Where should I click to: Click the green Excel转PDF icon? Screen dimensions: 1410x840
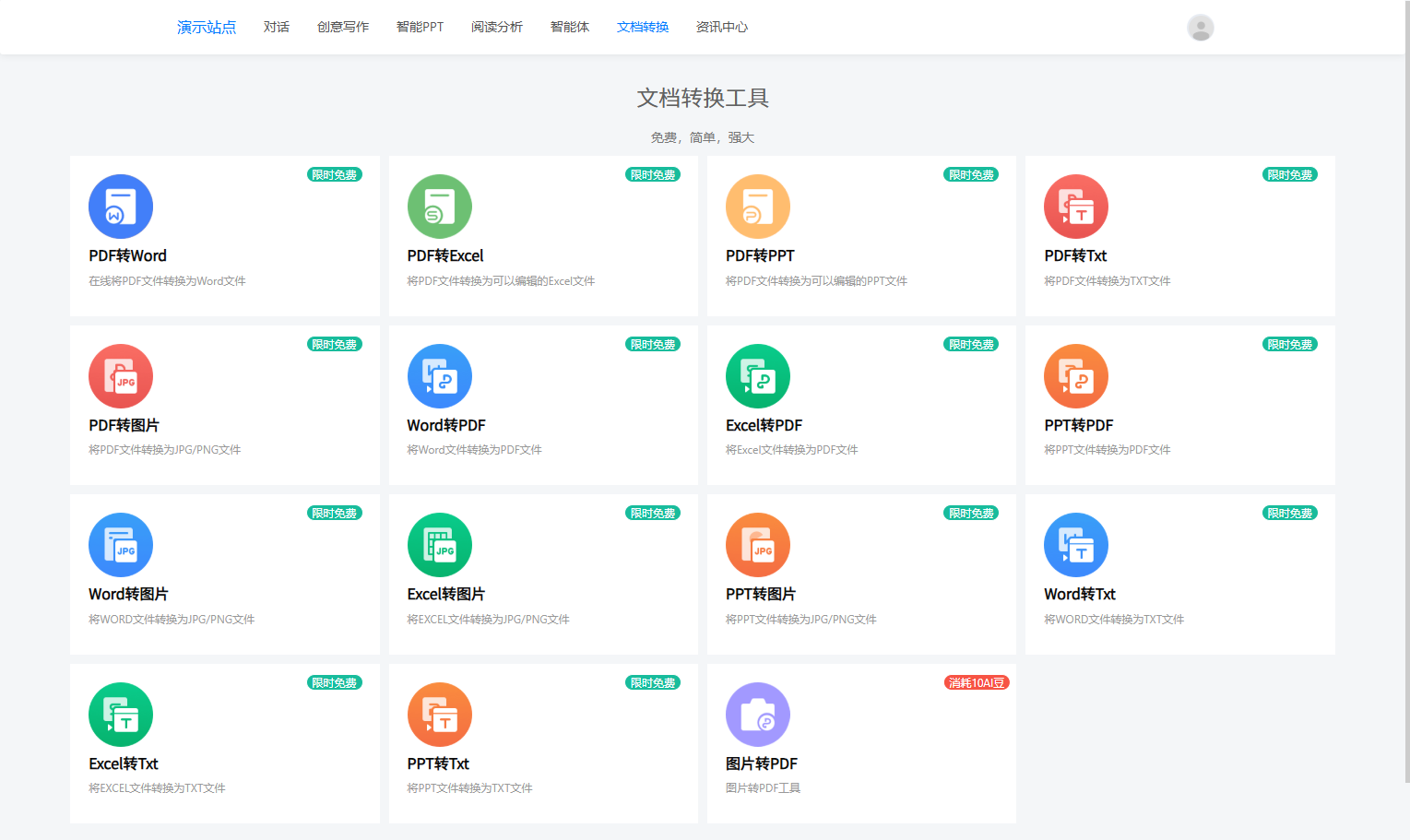(x=758, y=376)
